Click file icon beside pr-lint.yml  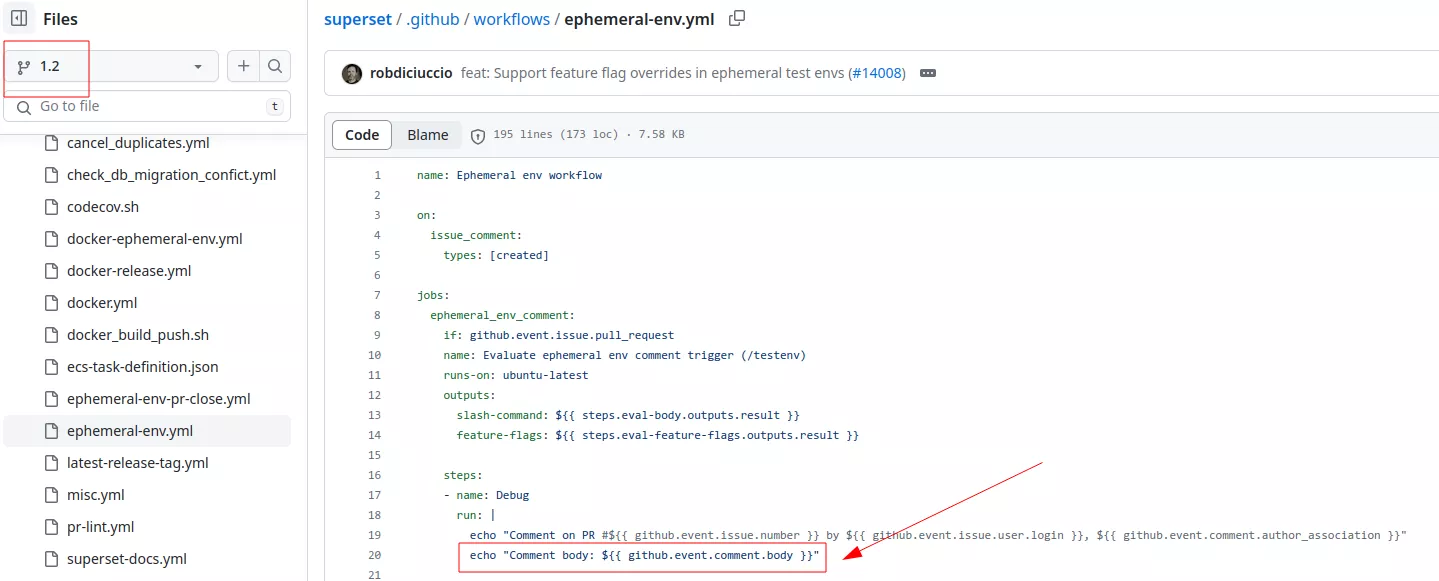[52, 527]
